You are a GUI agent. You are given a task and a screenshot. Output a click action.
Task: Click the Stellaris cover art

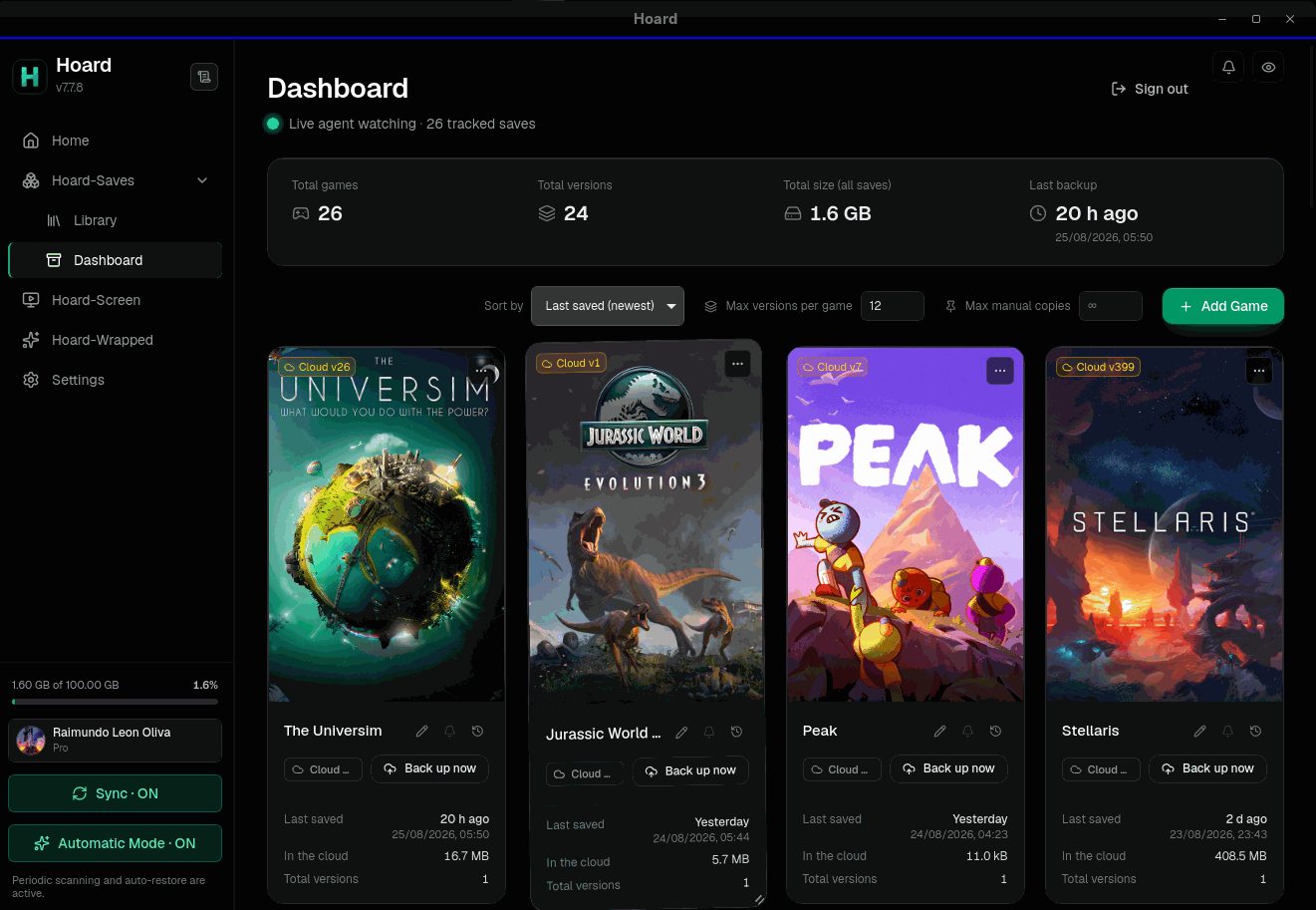tap(1165, 524)
